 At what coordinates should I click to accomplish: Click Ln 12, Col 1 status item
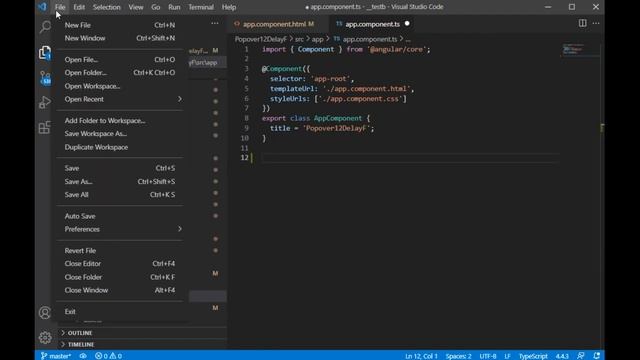[421, 356]
